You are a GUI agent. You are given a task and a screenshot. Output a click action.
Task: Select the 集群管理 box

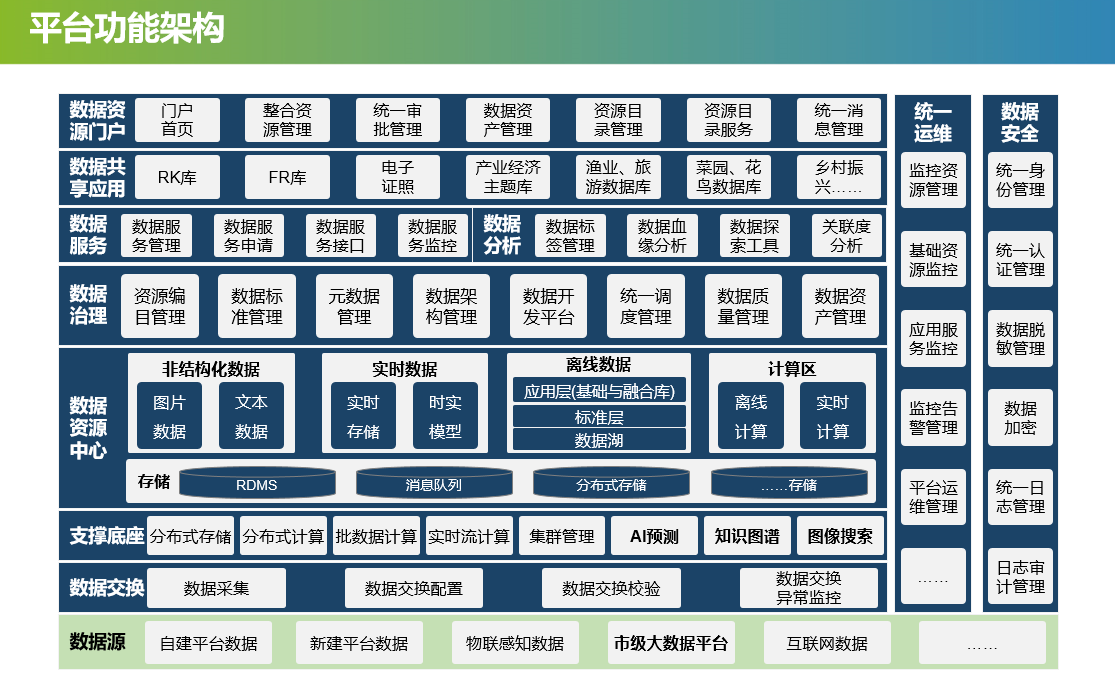pyautogui.click(x=562, y=536)
